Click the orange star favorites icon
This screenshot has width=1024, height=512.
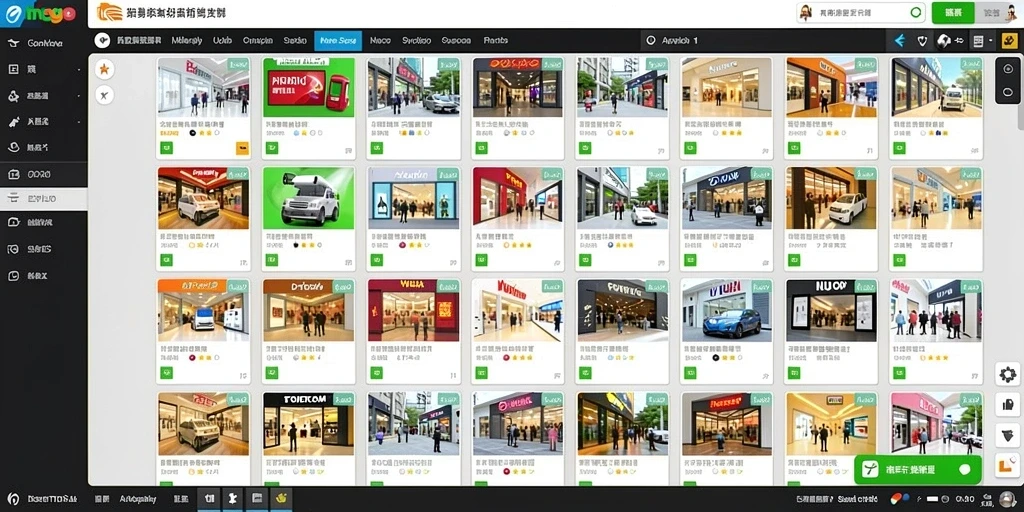104,69
